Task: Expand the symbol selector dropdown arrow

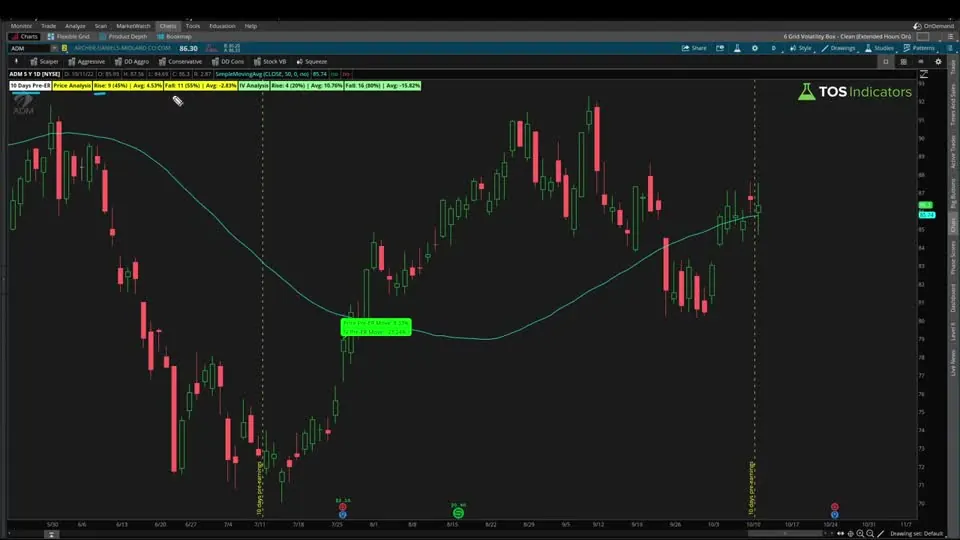Action: click(x=54, y=48)
